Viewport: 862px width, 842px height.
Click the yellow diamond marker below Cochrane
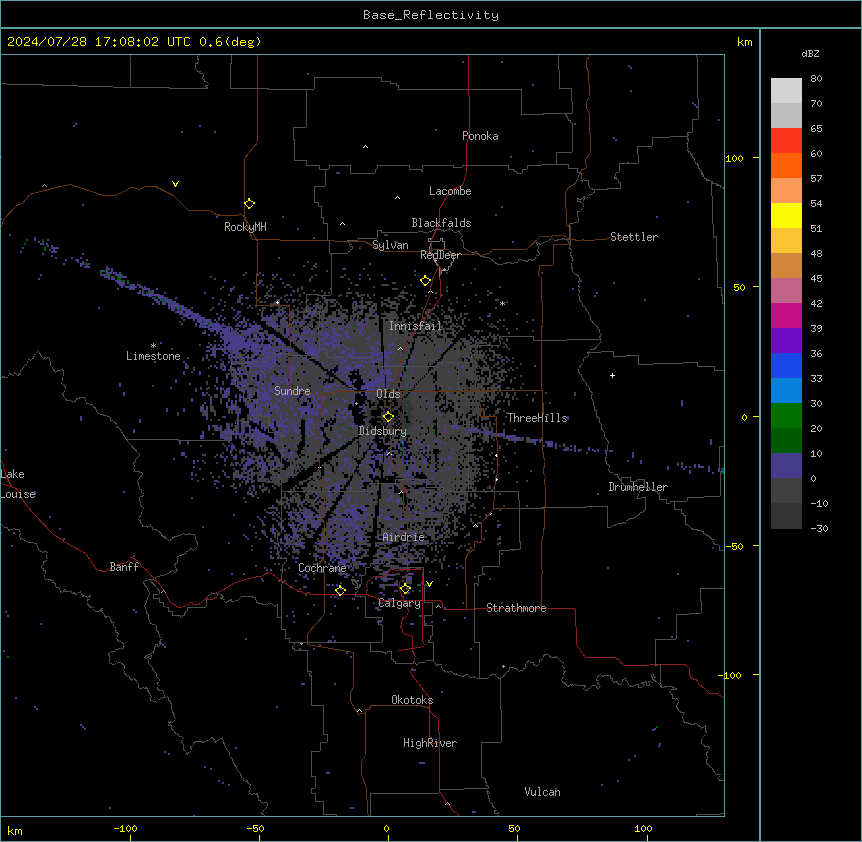pyautogui.click(x=340, y=590)
